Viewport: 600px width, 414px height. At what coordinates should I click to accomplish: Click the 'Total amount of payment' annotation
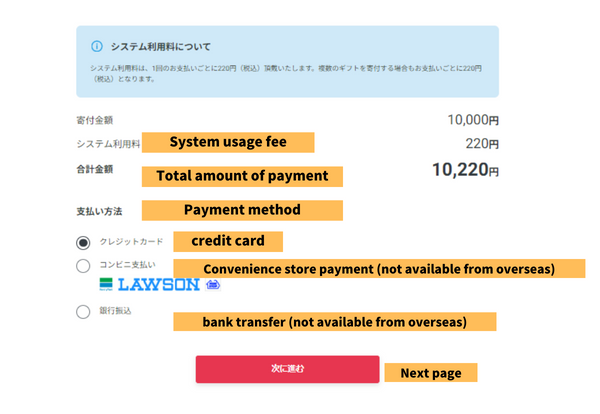[x=242, y=176]
